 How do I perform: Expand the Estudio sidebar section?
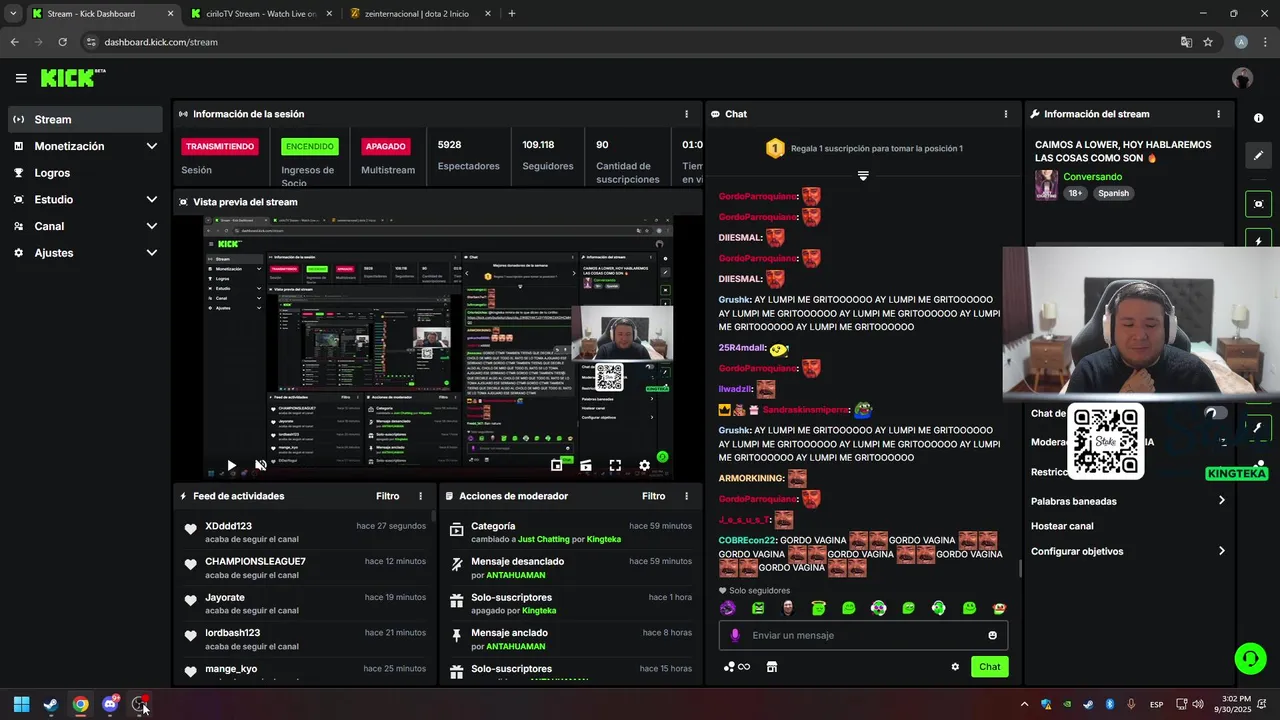[x=152, y=199]
